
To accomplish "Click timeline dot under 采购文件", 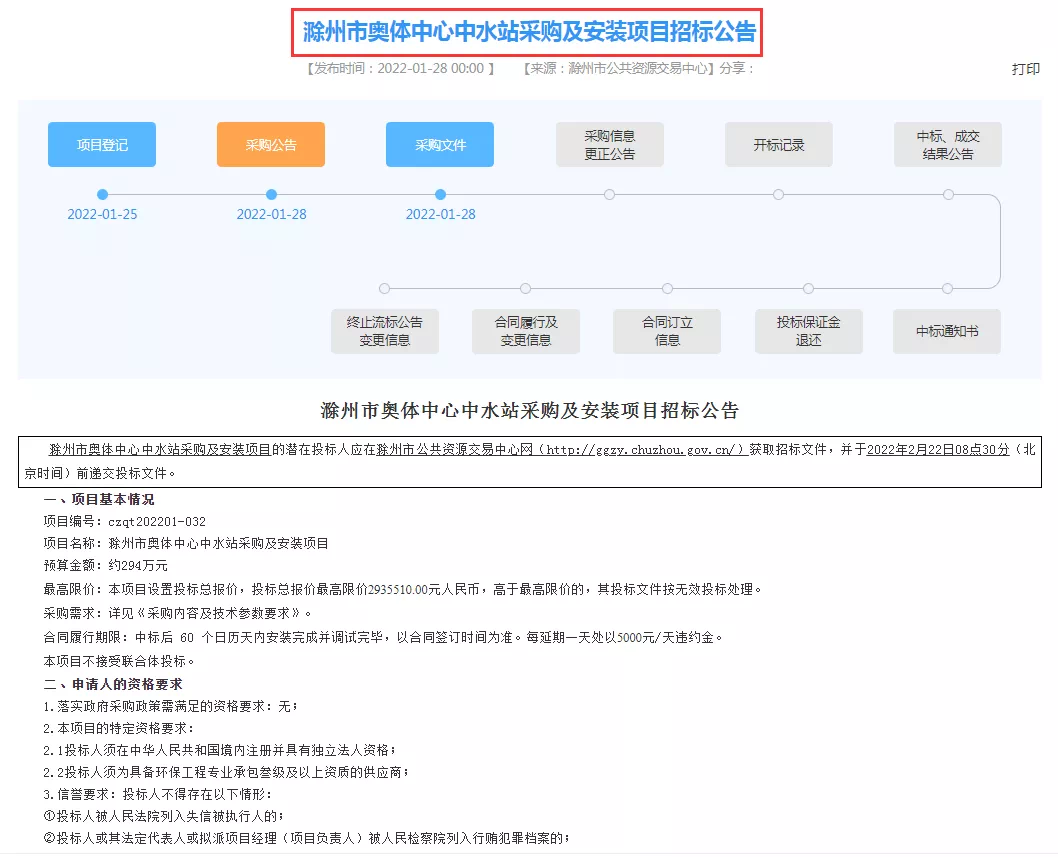I will coord(440,195).
